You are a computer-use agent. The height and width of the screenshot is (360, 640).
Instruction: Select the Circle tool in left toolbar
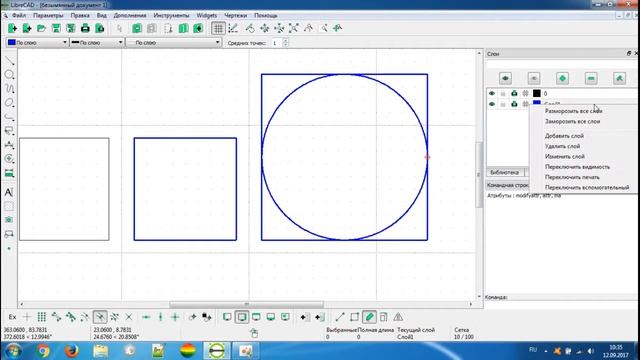pyautogui.click(x=9, y=75)
